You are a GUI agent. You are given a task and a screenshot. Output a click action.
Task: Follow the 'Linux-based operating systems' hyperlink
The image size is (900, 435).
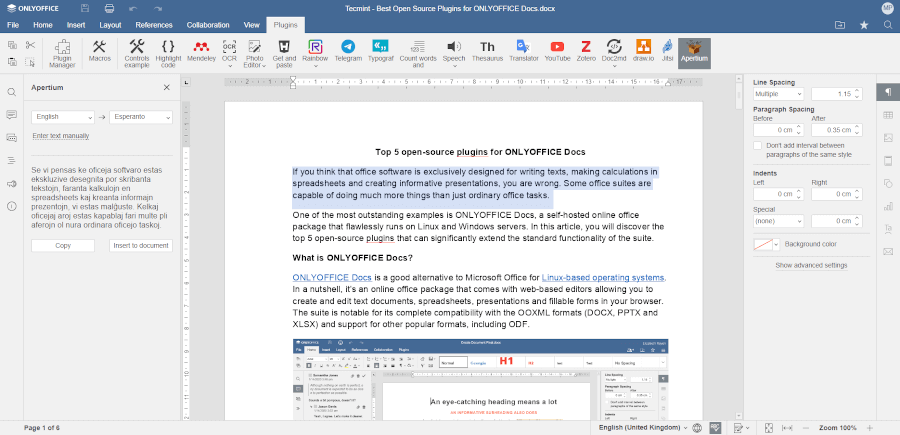coord(603,278)
